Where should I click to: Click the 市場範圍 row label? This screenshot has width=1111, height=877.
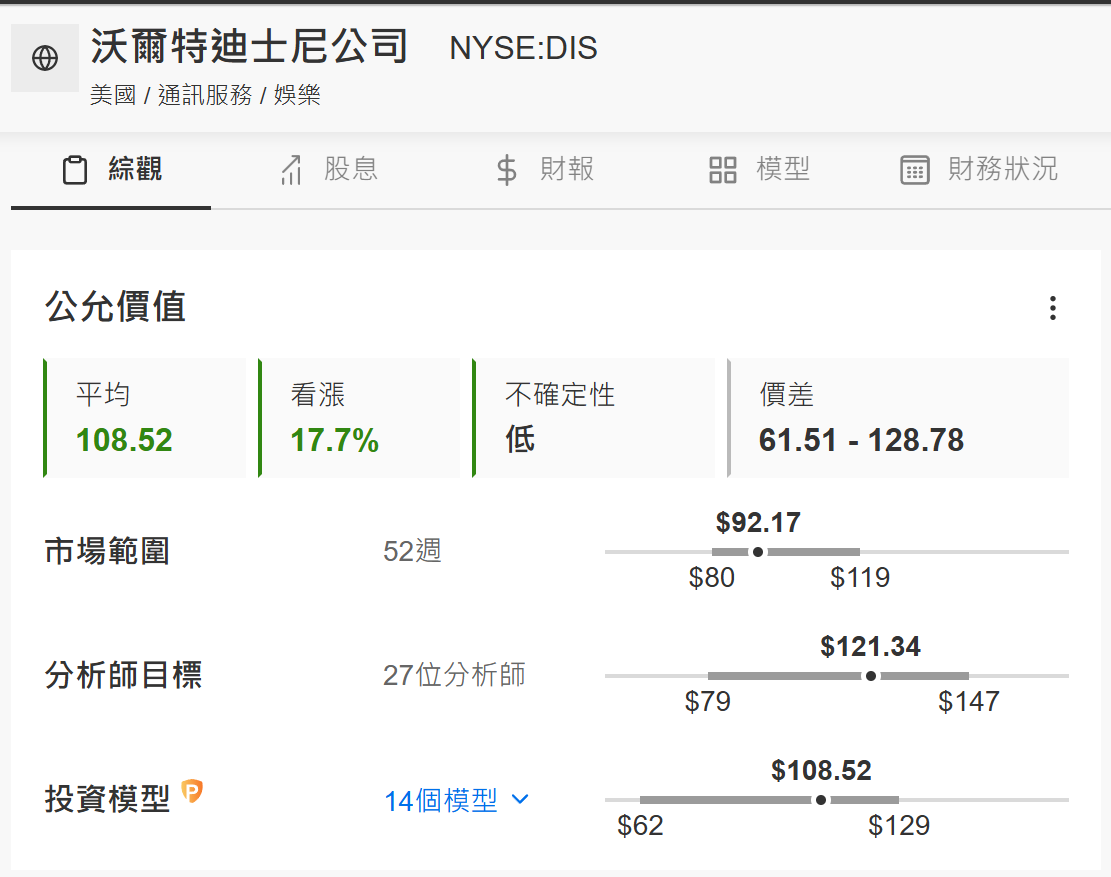point(107,551)
